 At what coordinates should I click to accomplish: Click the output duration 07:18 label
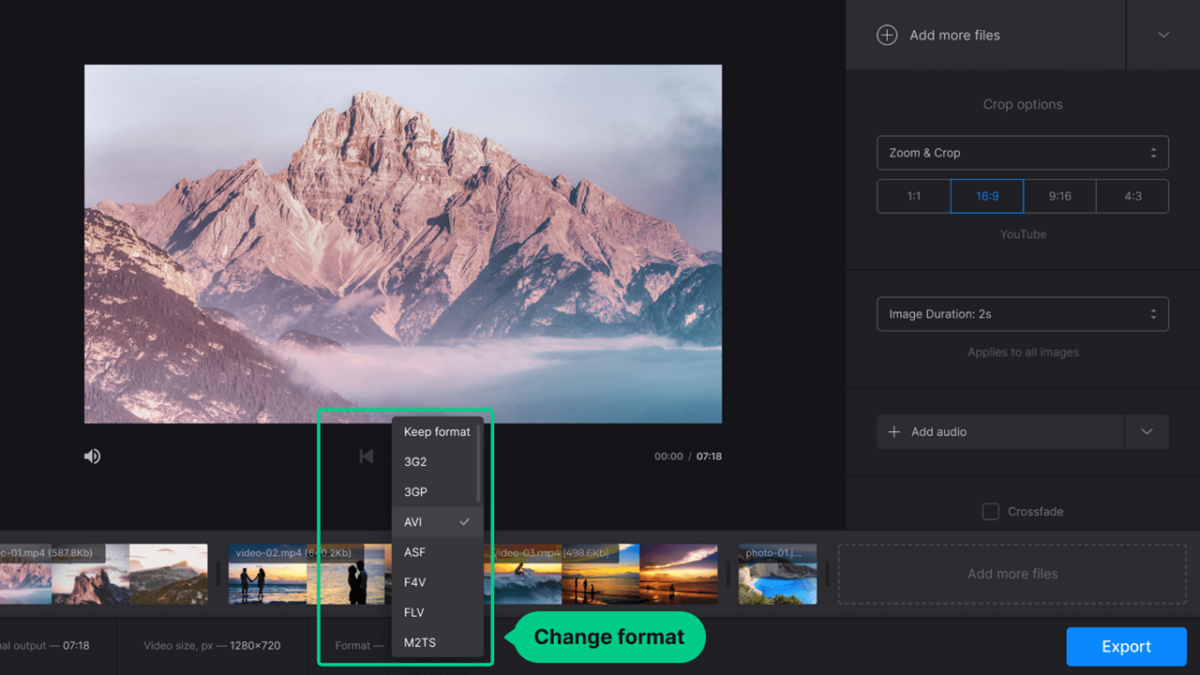45,646
